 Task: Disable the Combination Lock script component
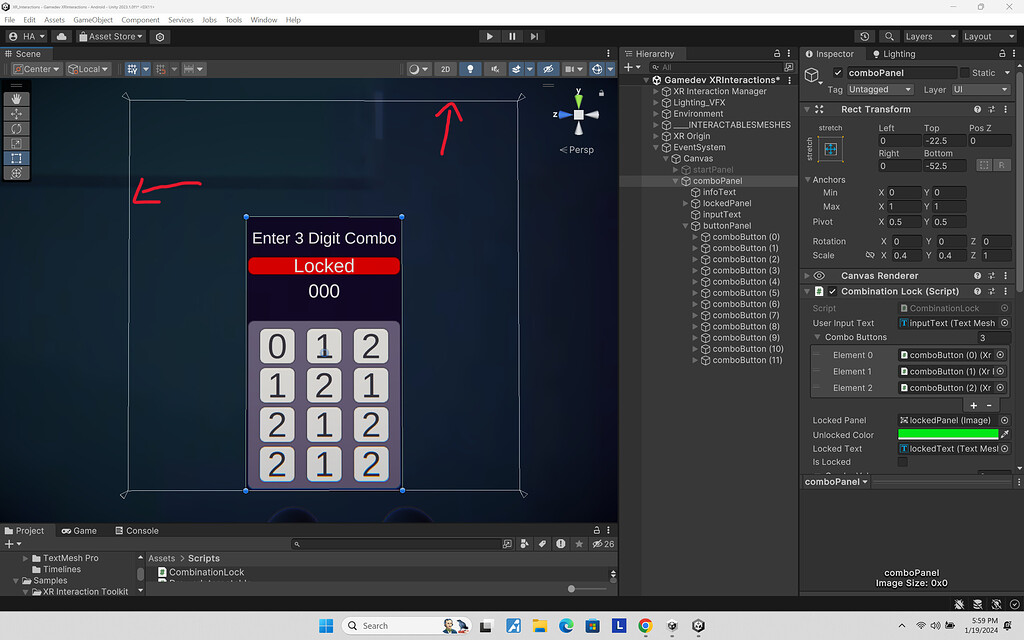[830, 290]
